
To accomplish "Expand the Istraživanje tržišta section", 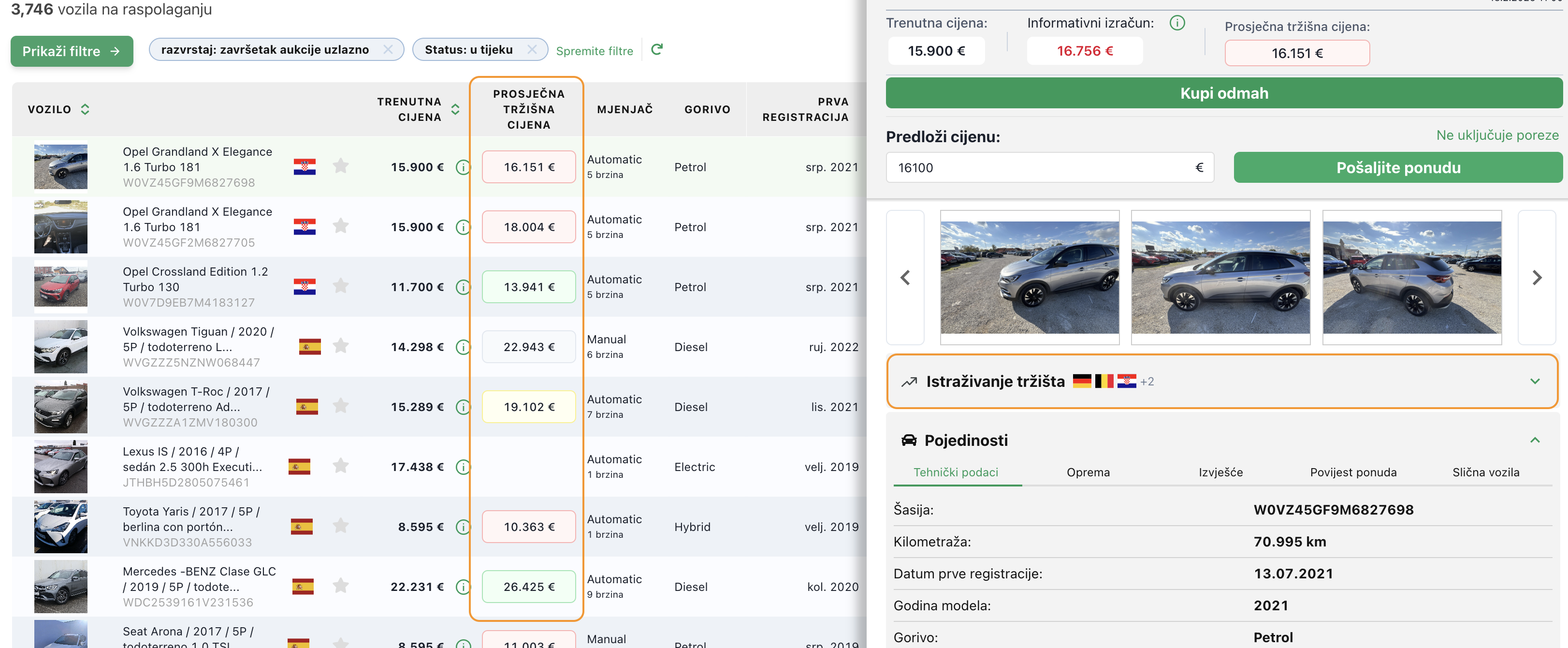I will click(x=1535, y=381).
